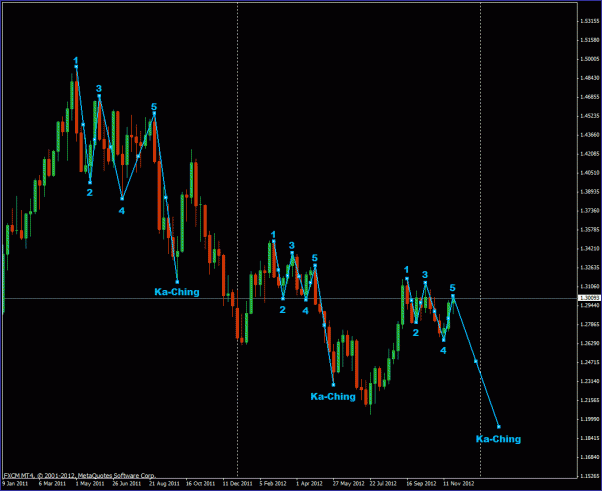
Task: Click the 1.21565 price axis label
Action: (590, 400)
